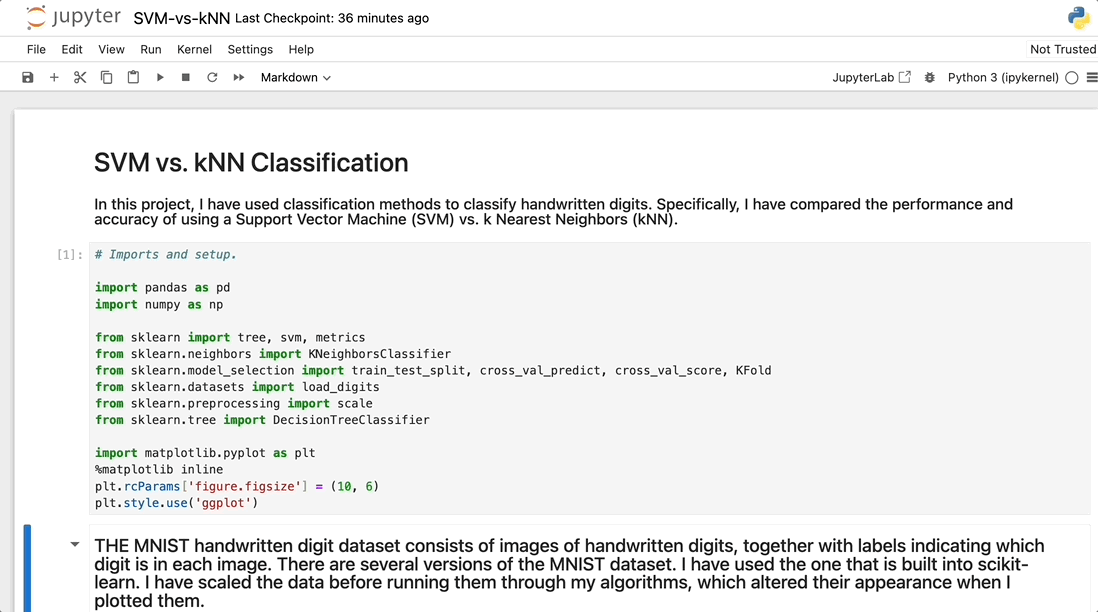Click the MNIST dataset description paragraph
1098x612 pixels.
click(569, 573)
